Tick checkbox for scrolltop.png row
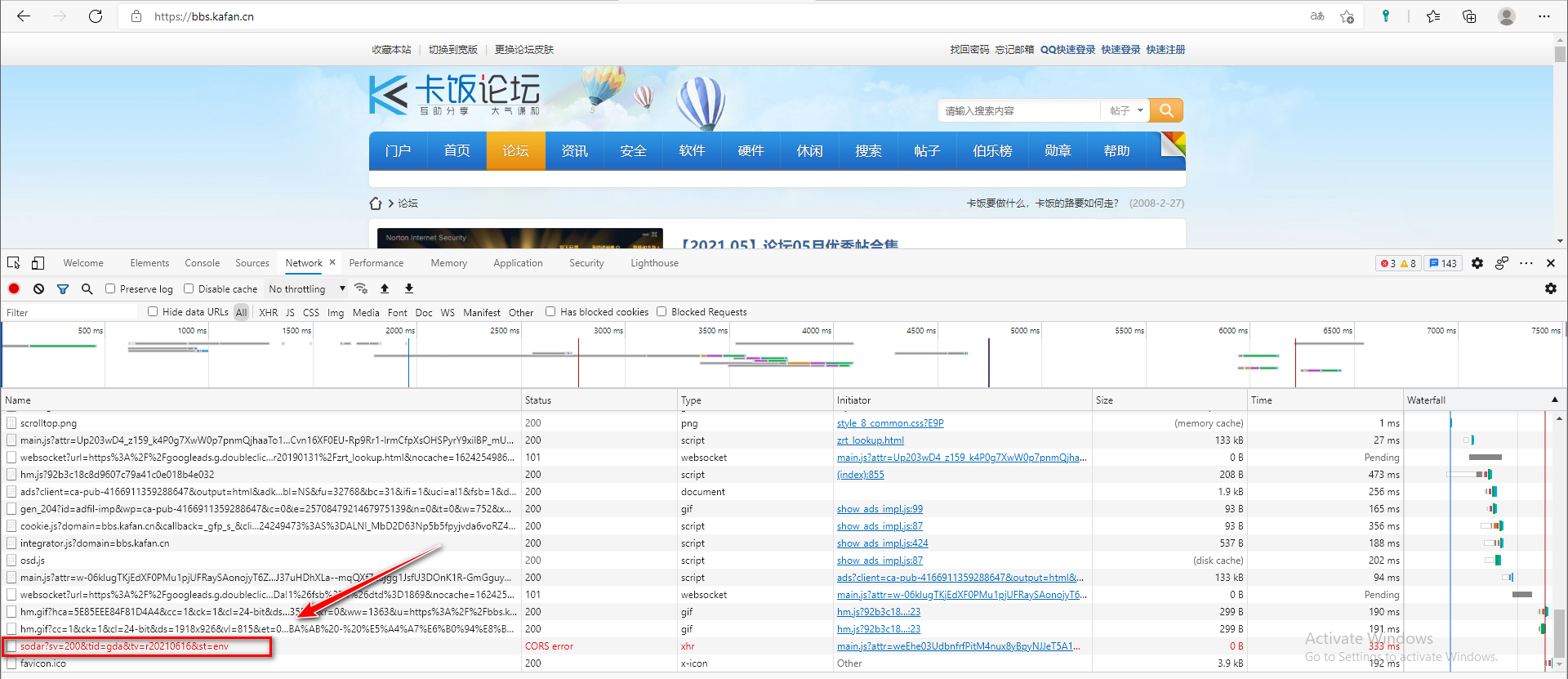The height and width of the screenshot is (679, 1568). point(11,423)
